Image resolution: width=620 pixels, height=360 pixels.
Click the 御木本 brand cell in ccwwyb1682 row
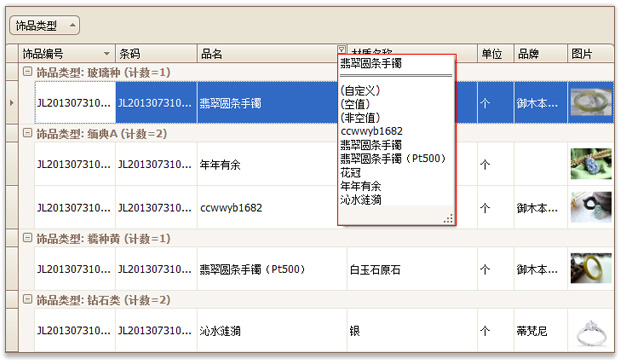click(541, 208)
